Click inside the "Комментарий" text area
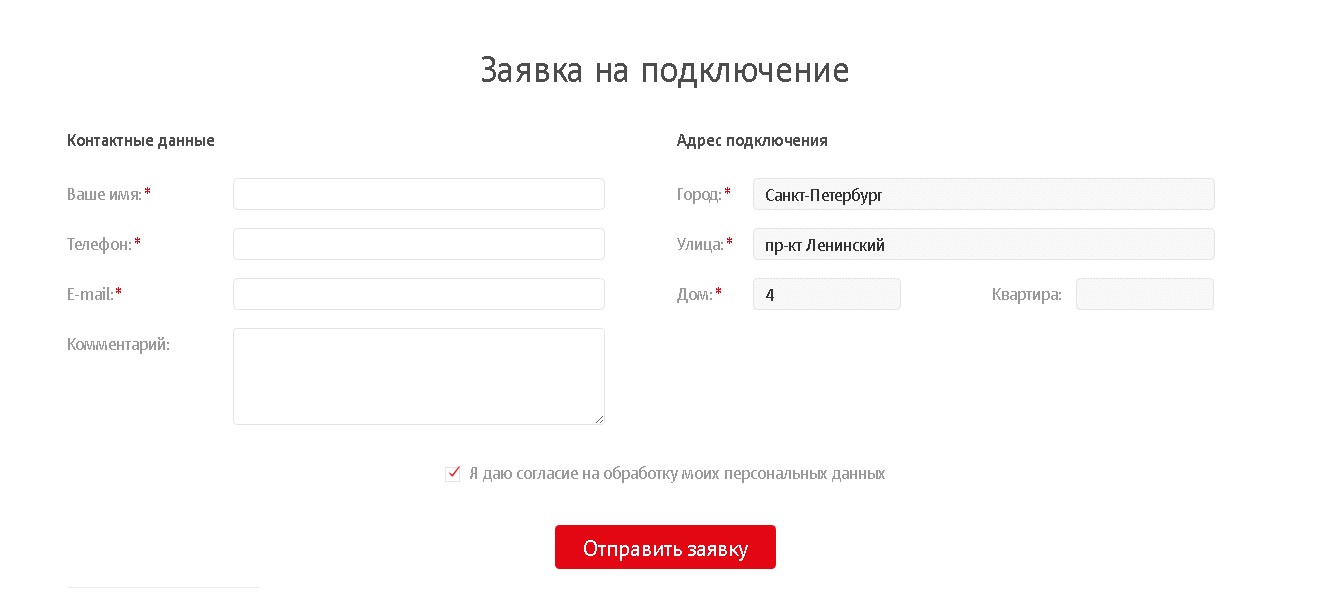Screen dimensions: 1340x599 (x=418, y=376)
